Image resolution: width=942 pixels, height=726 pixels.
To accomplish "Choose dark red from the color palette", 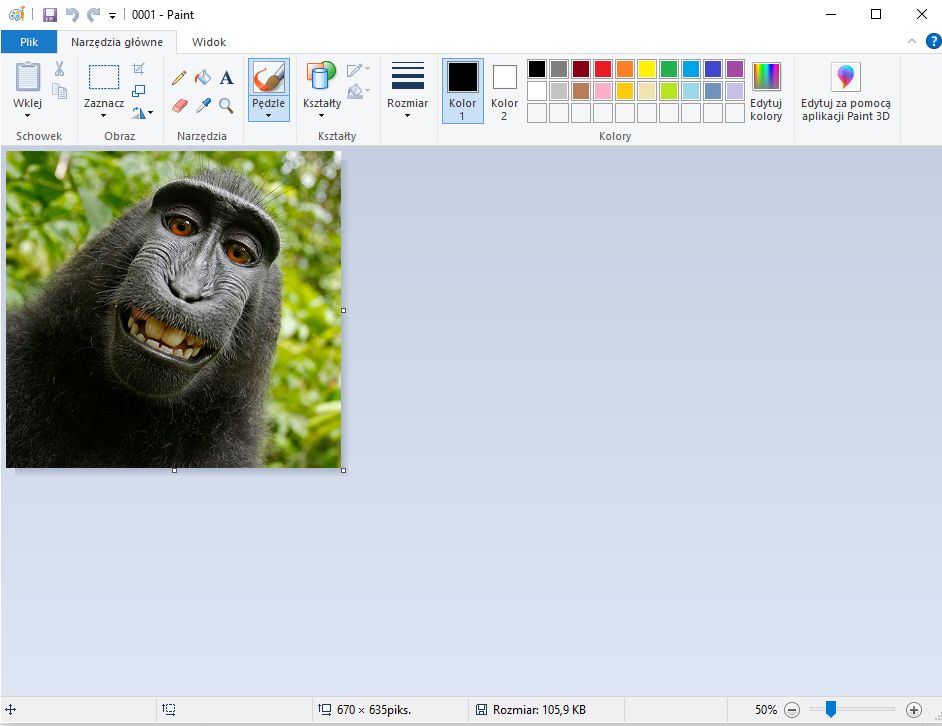I will pyautogui.click(x=581, y=69).
